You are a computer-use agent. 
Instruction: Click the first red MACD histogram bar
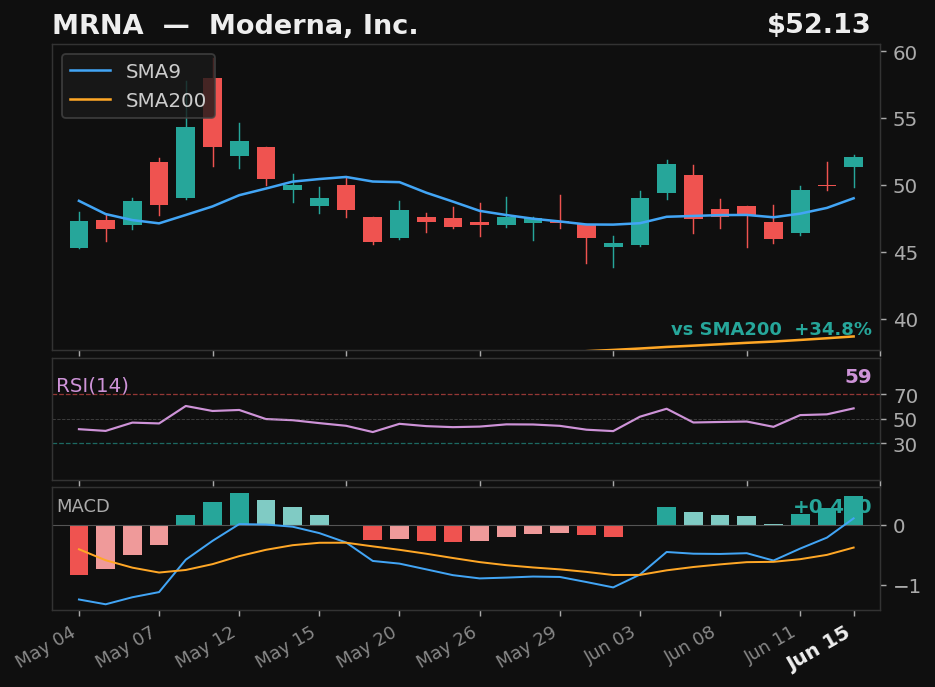(79, 550)
